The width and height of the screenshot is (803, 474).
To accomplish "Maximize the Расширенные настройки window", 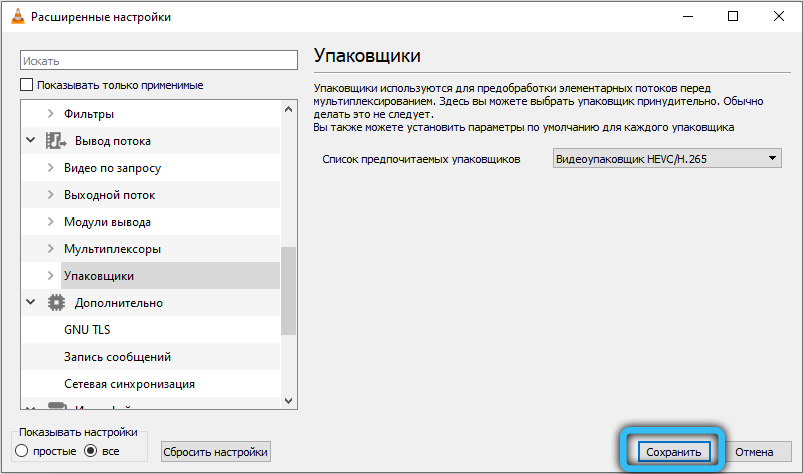I will 733,16.
